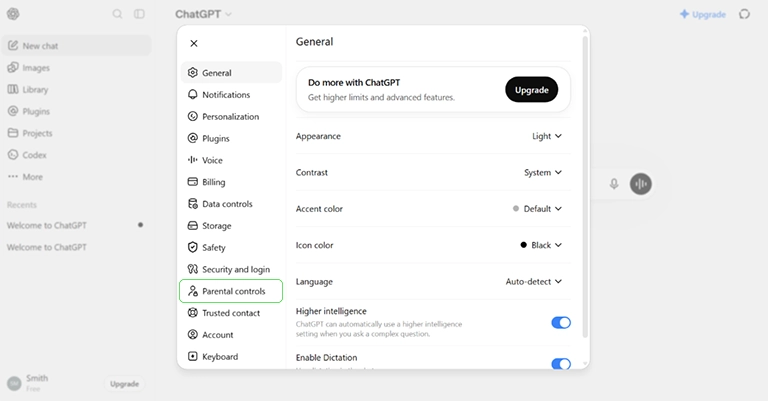Click the temporary chat icon at top right

tap(744, 14)
